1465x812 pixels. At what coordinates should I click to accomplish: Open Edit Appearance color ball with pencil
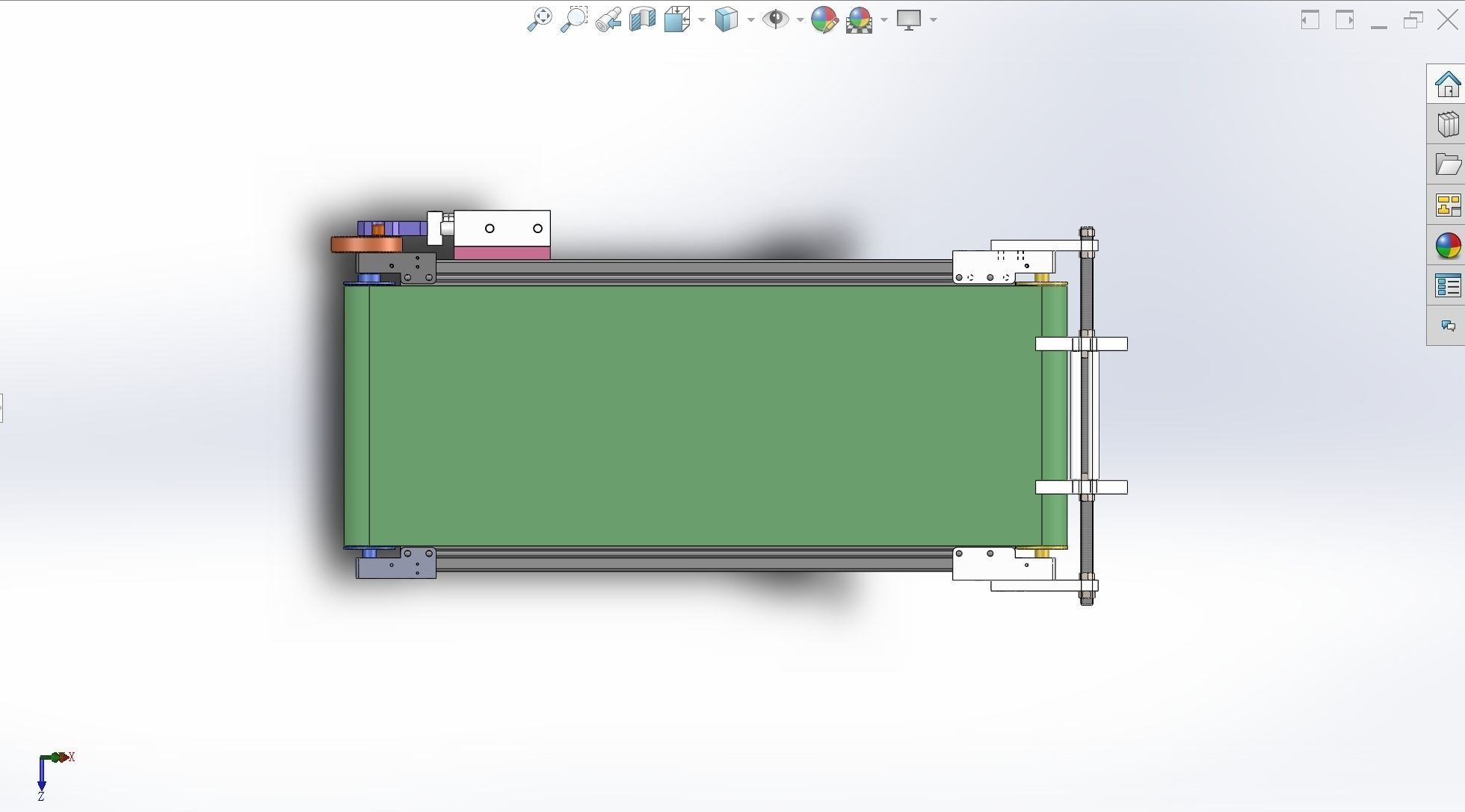824,19
